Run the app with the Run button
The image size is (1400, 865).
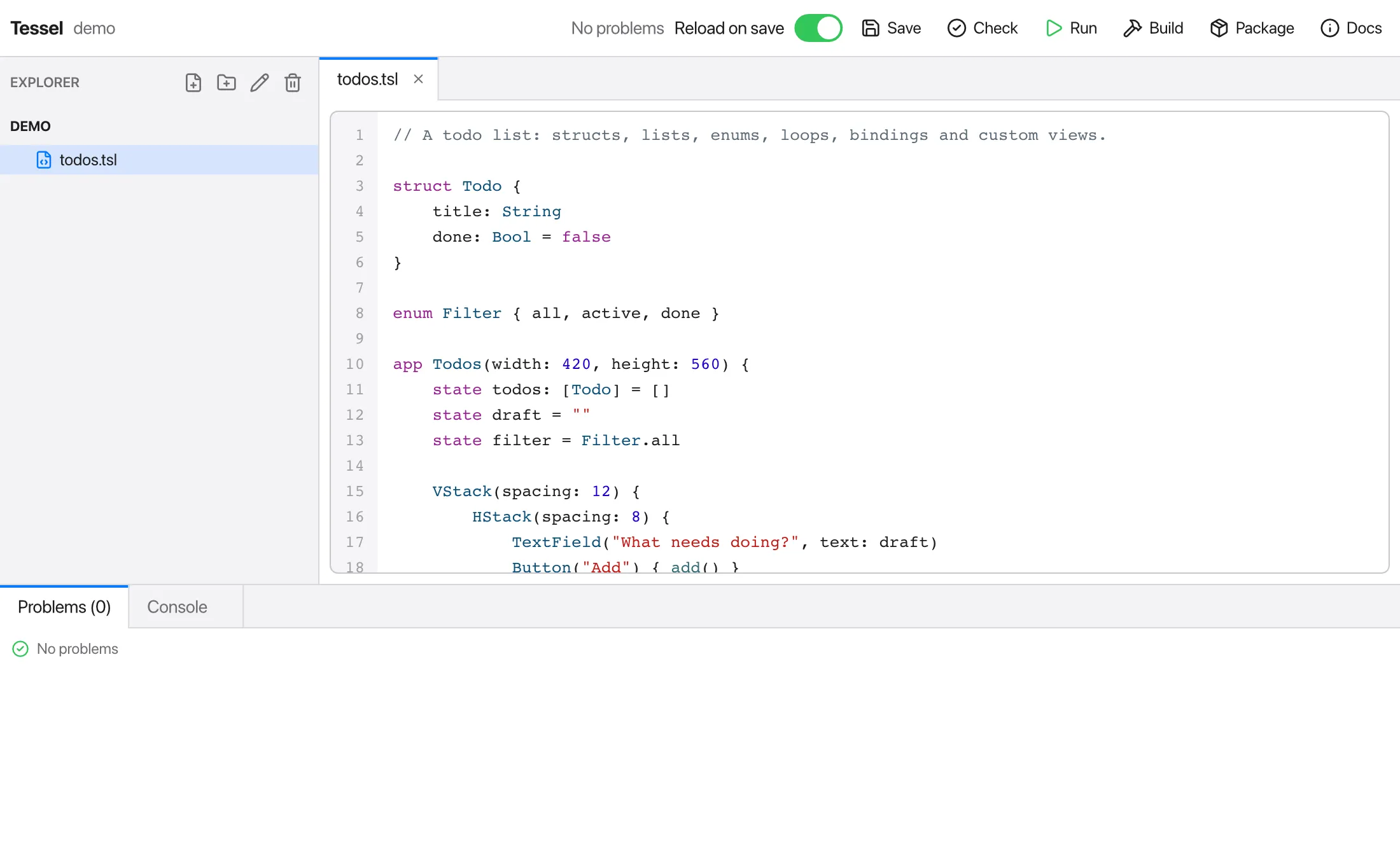pyautogui.click(x=1071, y=28)
